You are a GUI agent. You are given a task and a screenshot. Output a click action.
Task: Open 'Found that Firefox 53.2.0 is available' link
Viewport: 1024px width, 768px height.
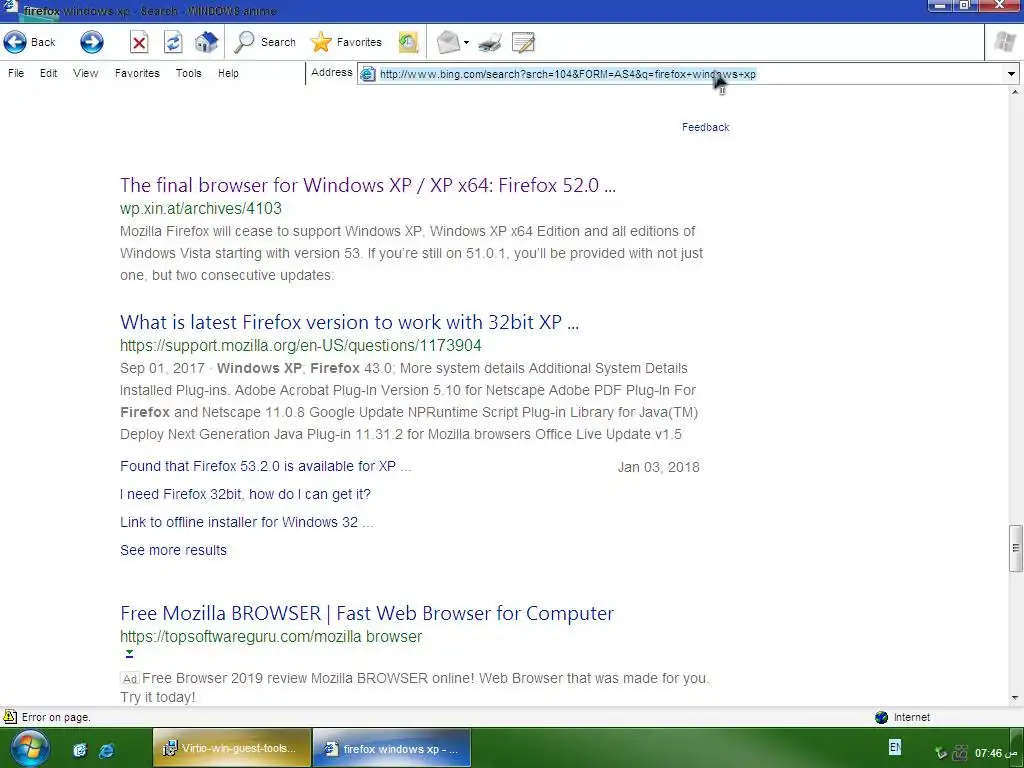[265, 466]
